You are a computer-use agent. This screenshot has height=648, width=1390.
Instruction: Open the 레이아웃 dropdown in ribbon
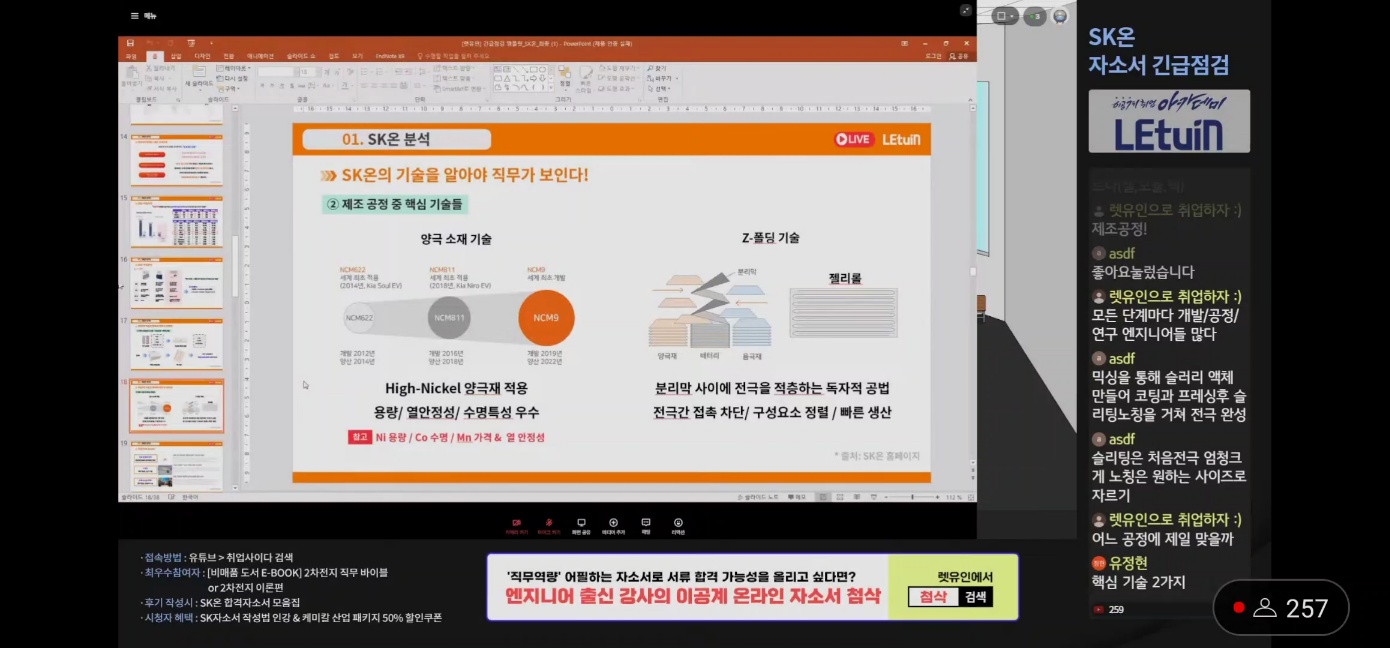[234, 68]
